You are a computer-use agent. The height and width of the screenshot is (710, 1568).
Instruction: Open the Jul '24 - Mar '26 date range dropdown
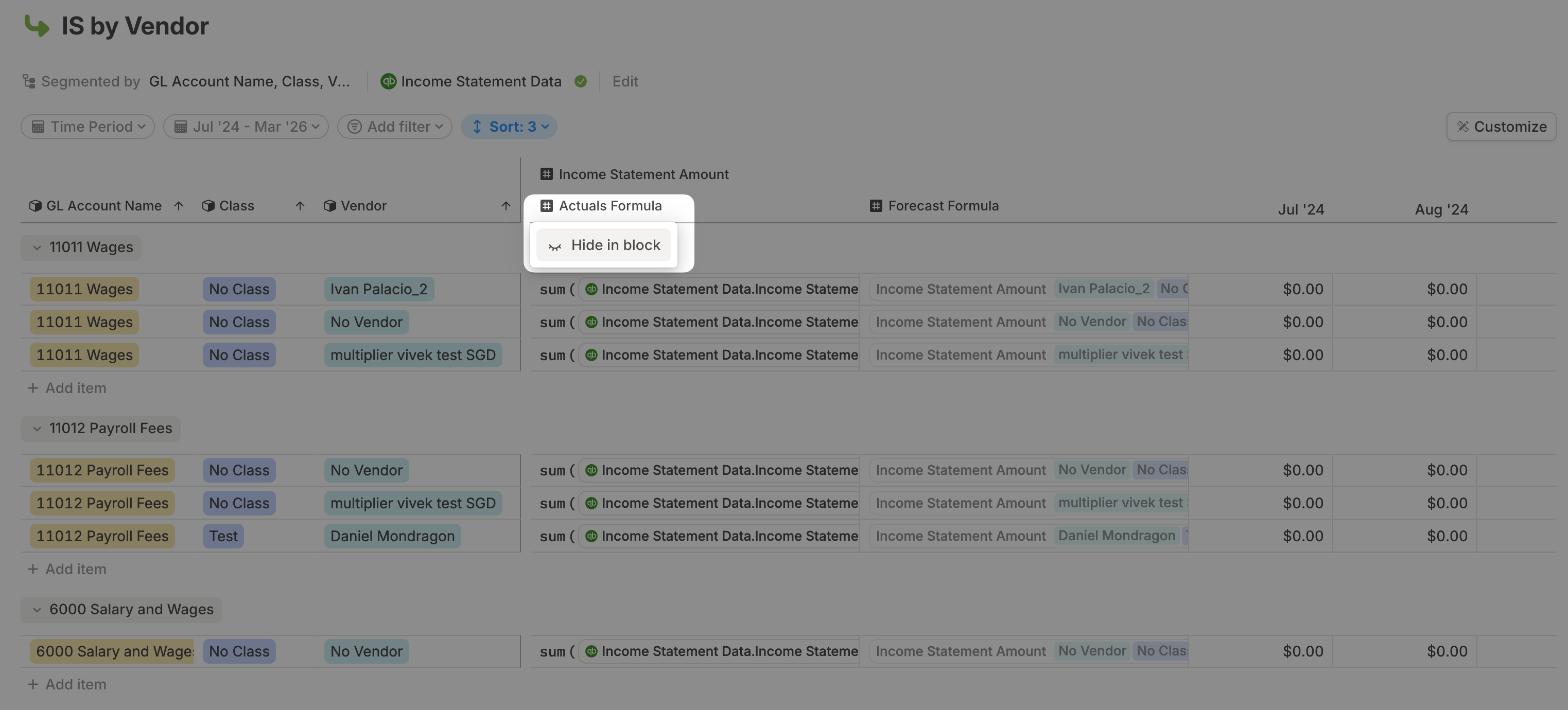pyautogui.click(x=246, y=127)
